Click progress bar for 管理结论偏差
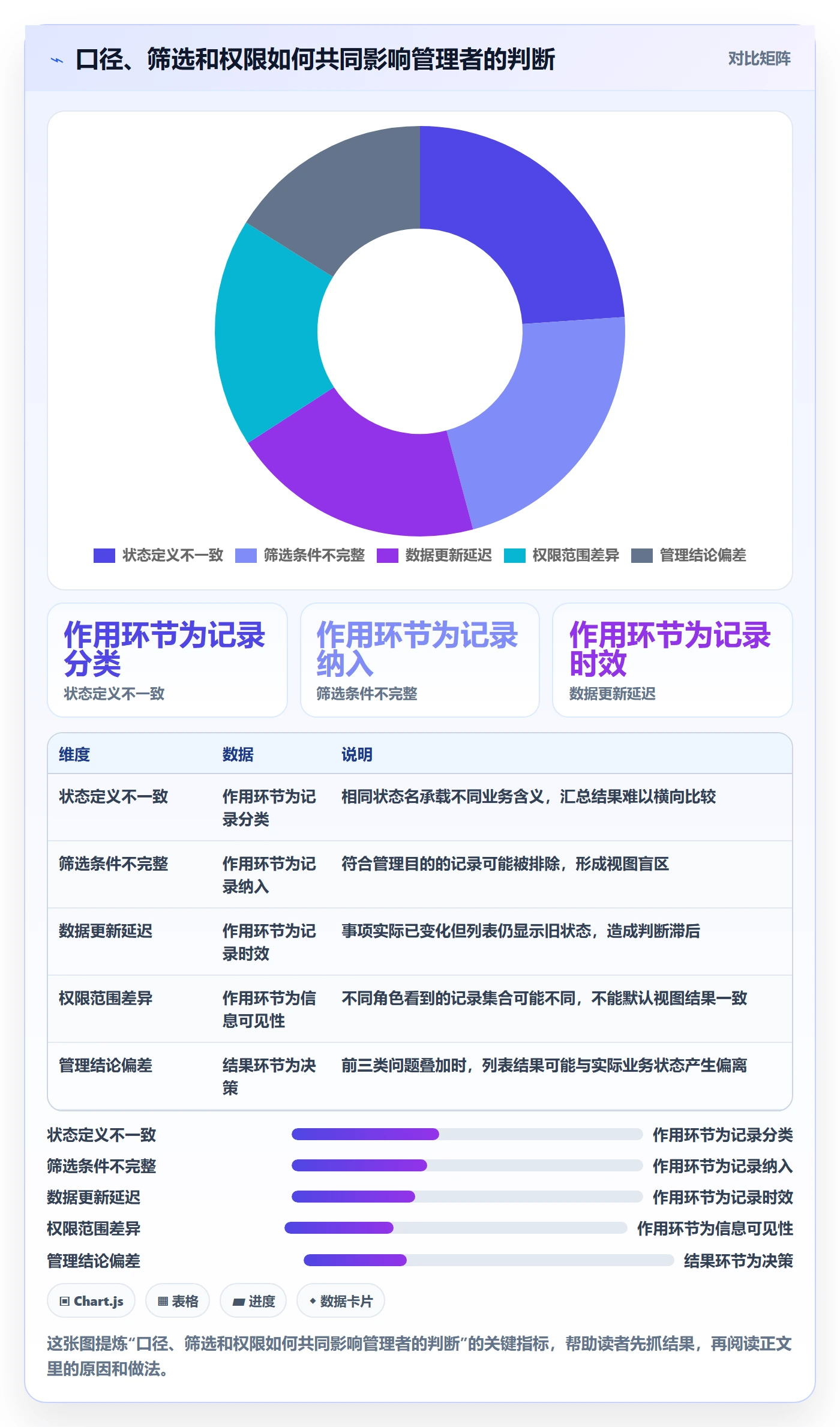Image resolution: width=840 pixels, height=1427 pixels. point(489,1260)
